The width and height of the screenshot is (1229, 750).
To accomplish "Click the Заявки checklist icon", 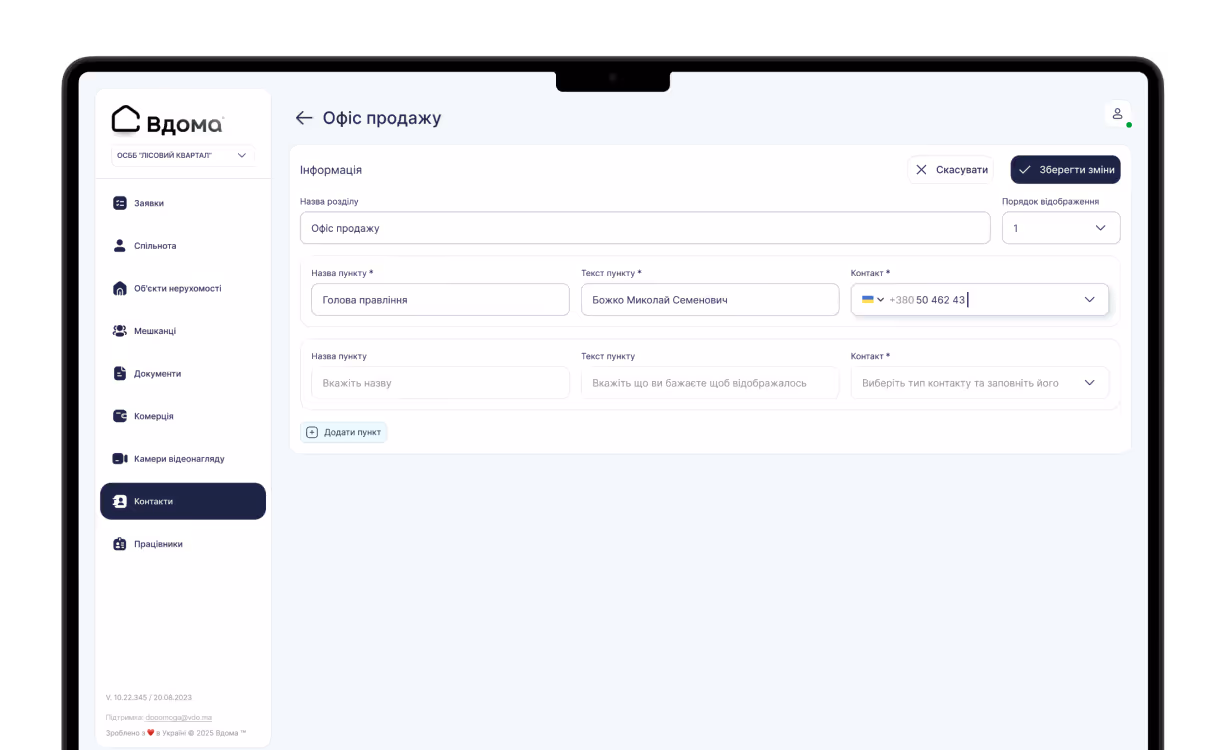I will click(120, 203).
